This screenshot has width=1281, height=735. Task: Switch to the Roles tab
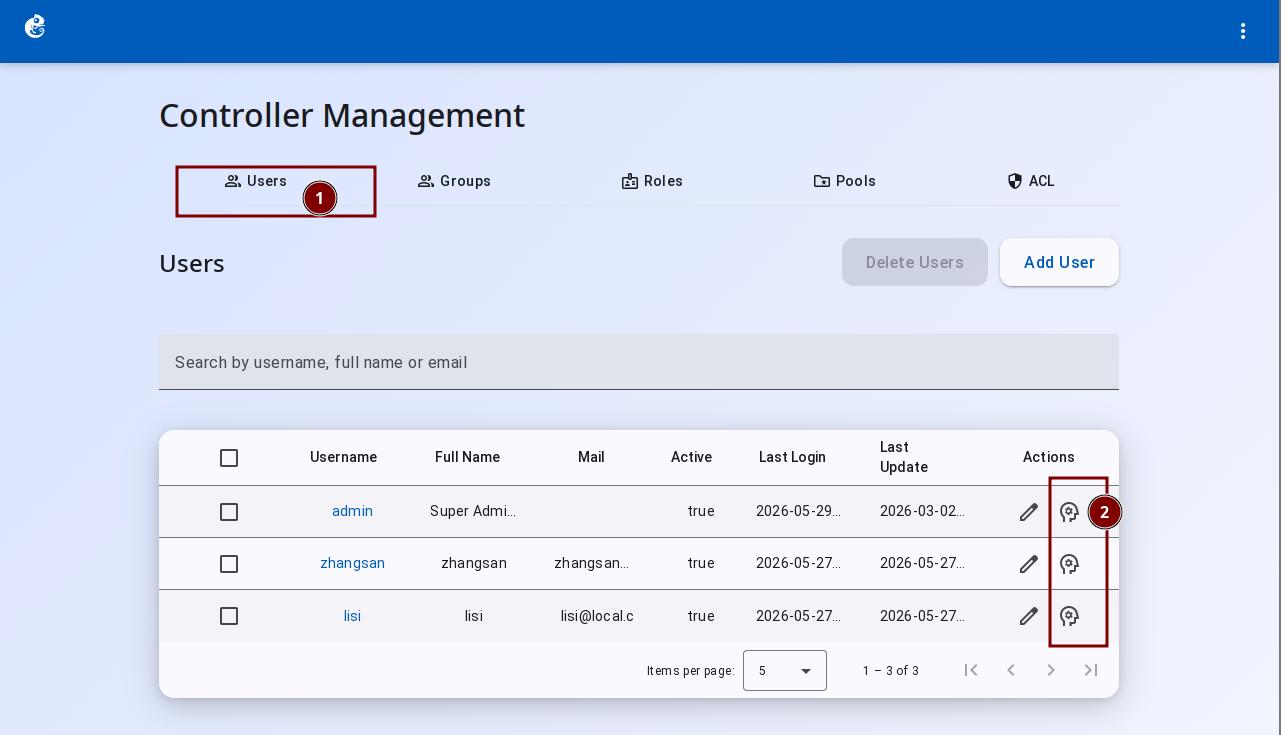[652, 181]
